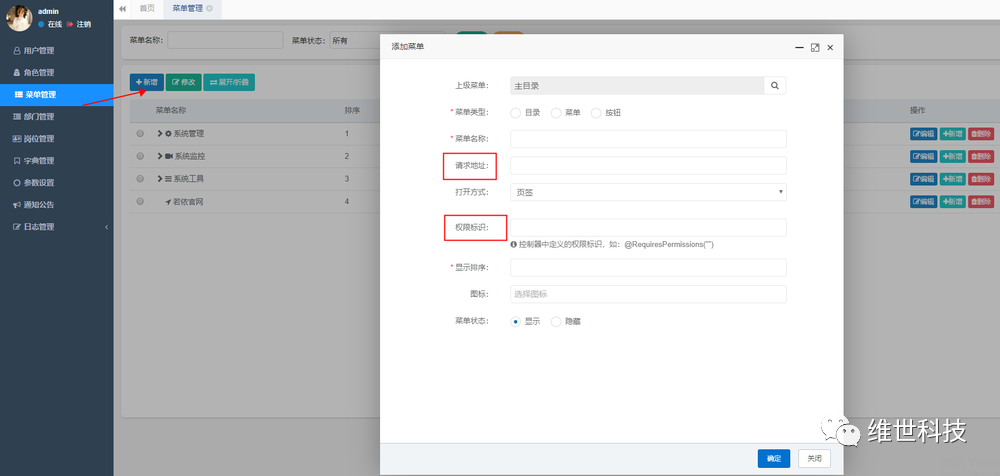Close the 菜单管理 tab with its x icon
1000x476 pixels.
pyautogui.click(x=210, y=8)
